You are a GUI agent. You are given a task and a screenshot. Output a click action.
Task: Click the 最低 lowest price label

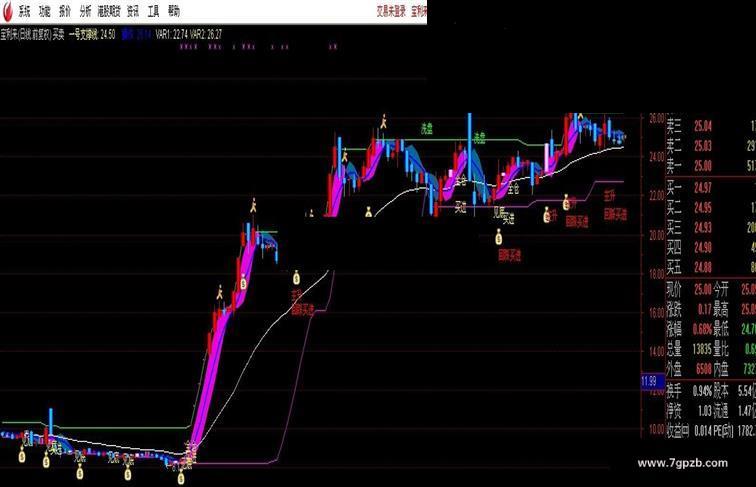pyautogui.click(x=721, y=329)
